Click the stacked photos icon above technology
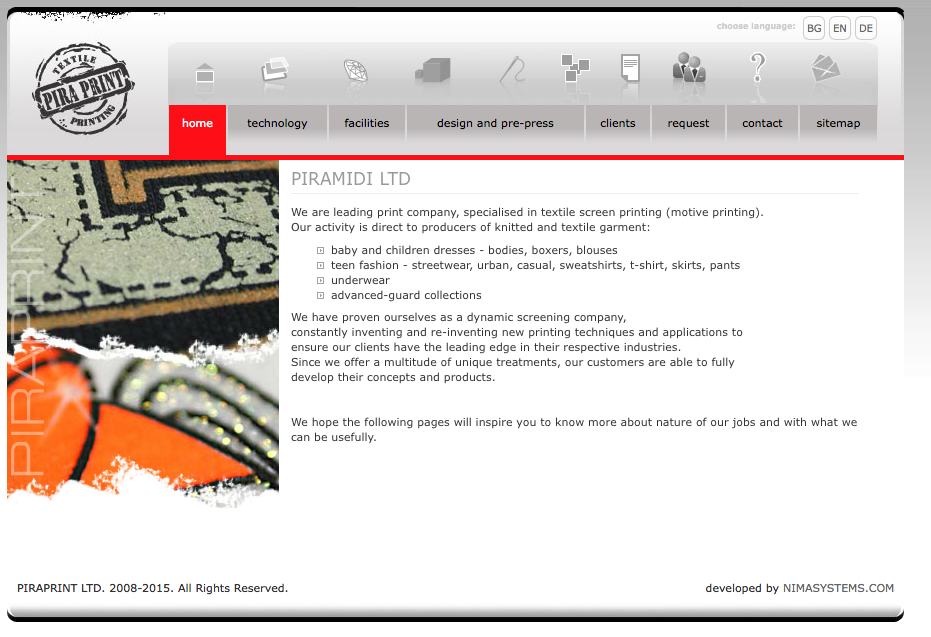The image size is (931, 637). point(275,70)
